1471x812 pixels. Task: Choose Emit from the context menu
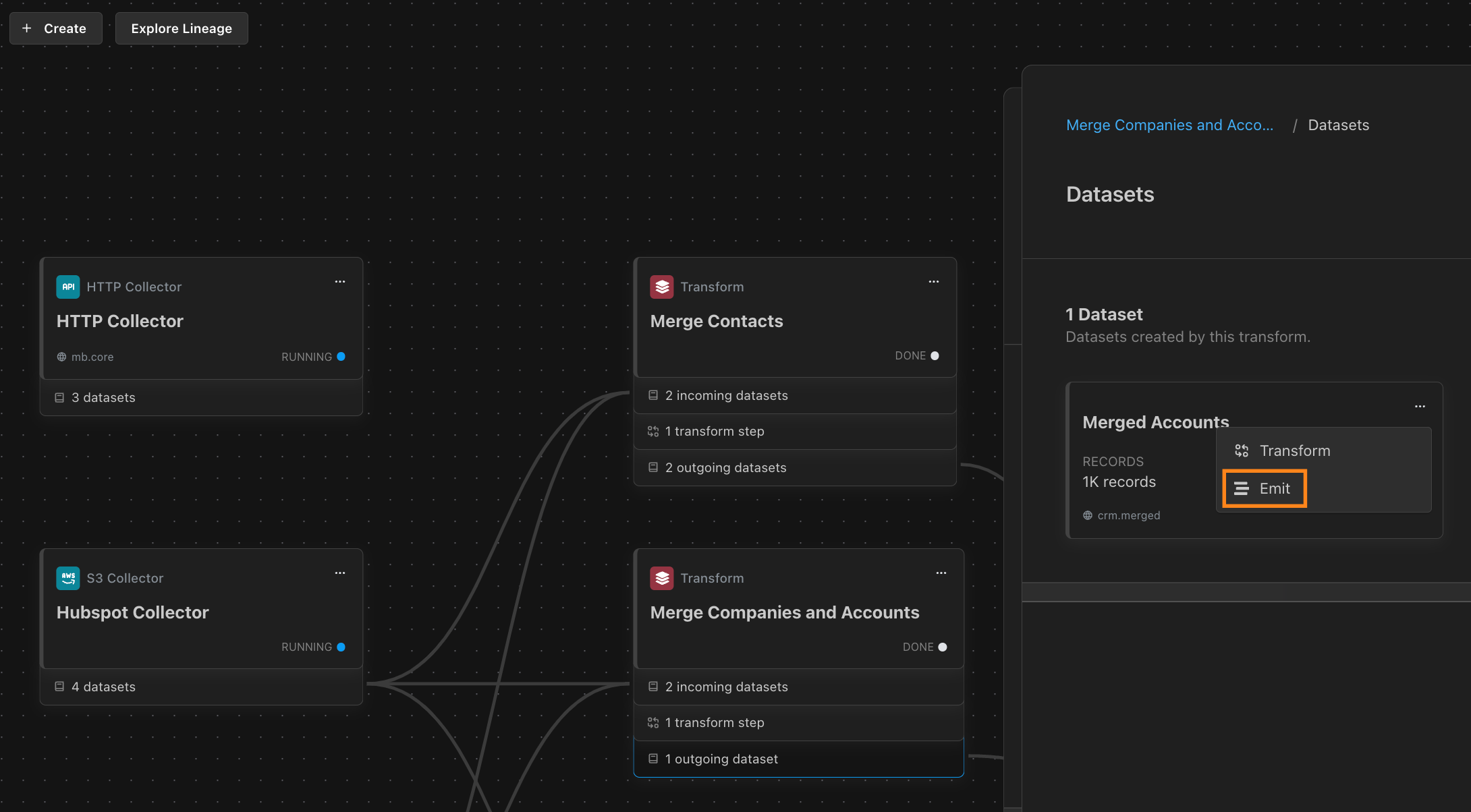1264,488
